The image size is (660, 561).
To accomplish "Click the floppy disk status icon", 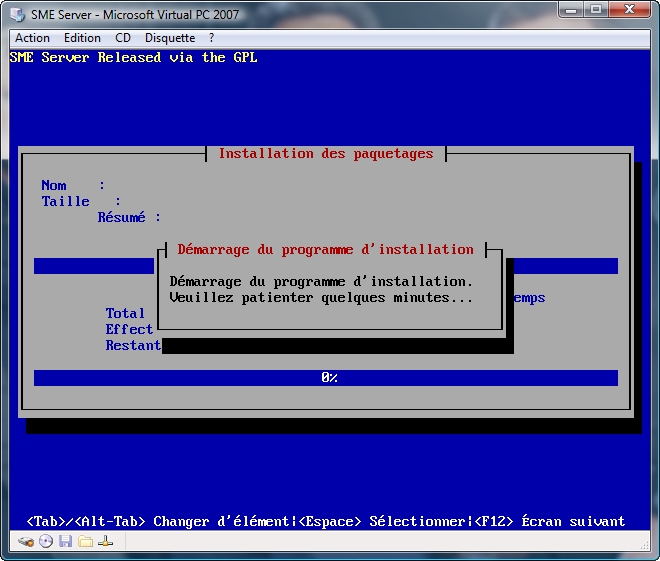I will (x=66, y=541).
